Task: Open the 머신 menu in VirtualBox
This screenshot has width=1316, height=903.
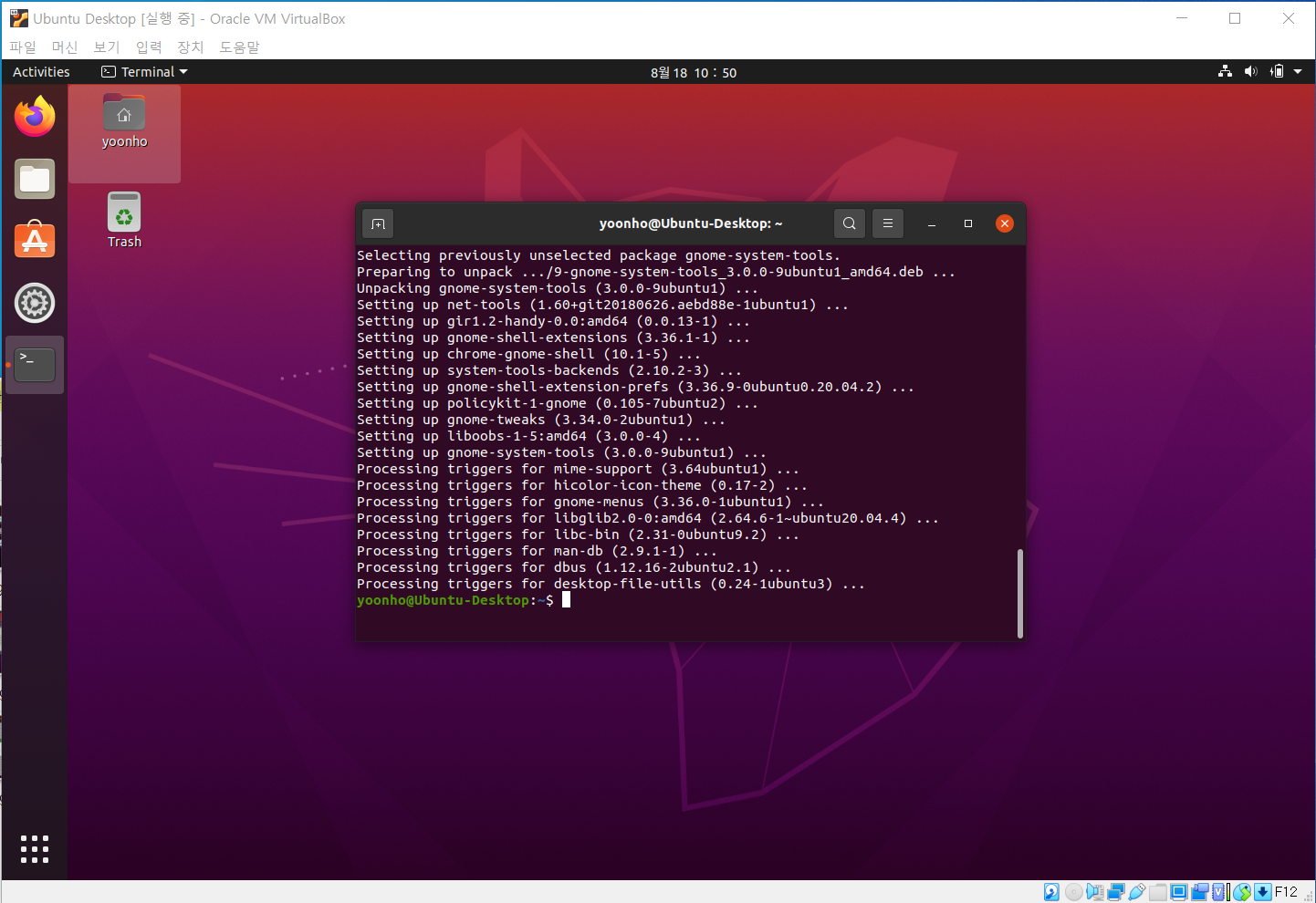Action: point(65,47)
